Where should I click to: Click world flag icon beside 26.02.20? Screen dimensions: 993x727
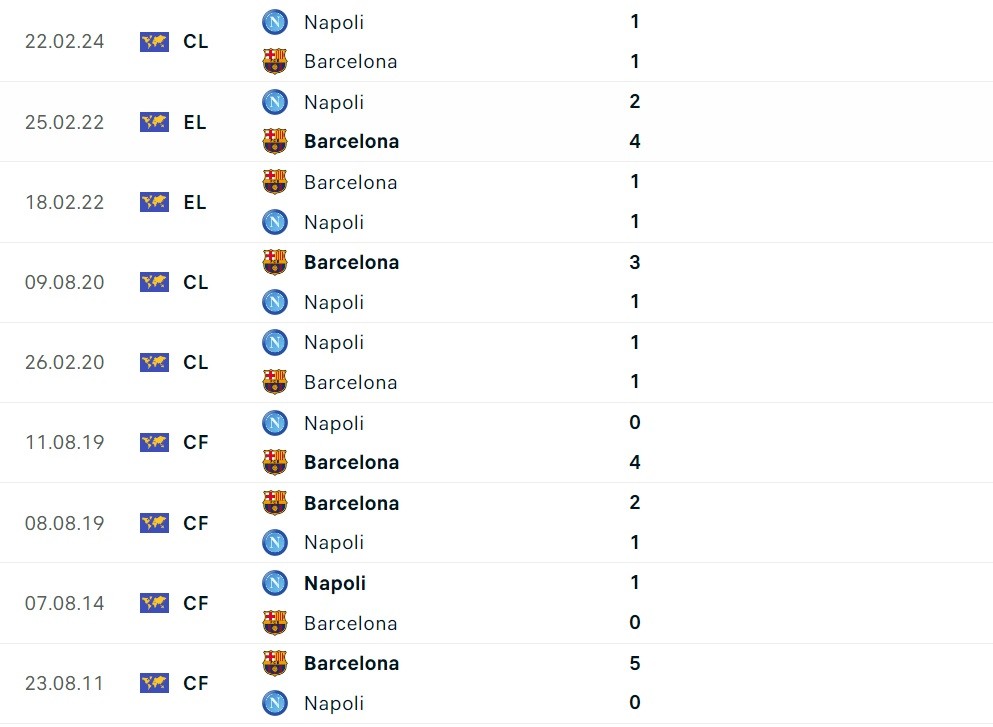click(154, 362)
